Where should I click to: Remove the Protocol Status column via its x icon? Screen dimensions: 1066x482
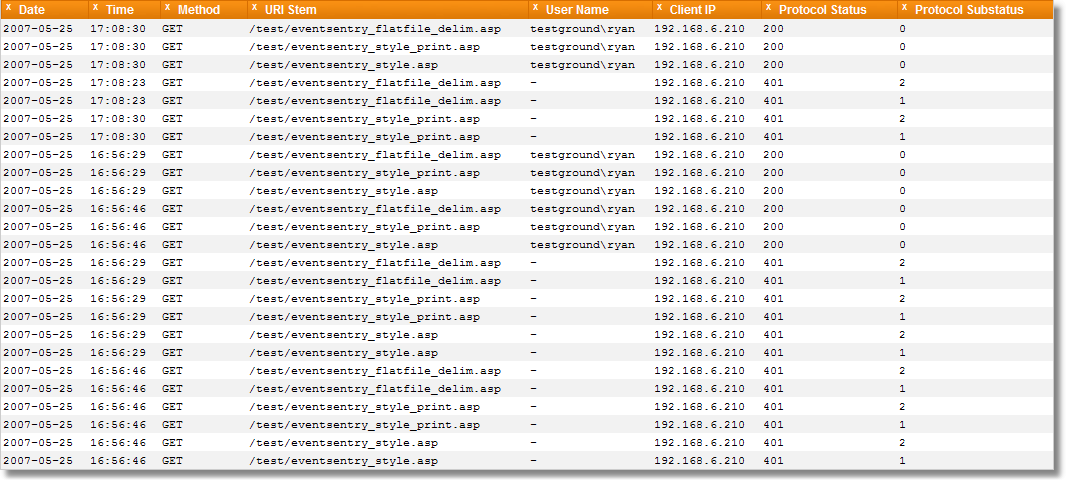[768, 7]
